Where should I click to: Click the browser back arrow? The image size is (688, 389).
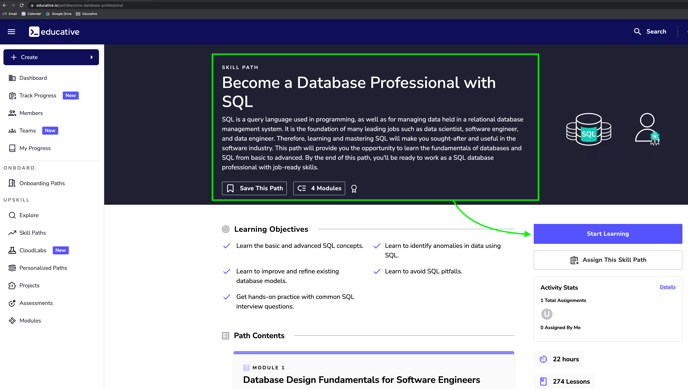pos(4,5)
